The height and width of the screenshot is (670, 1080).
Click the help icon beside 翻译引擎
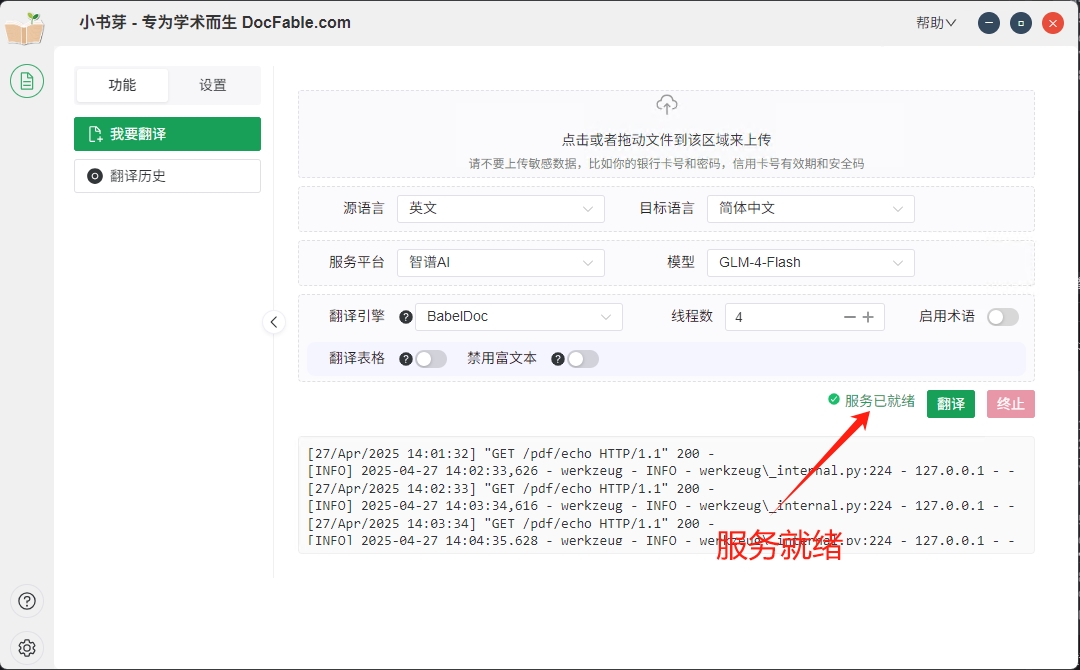(406, 317)
